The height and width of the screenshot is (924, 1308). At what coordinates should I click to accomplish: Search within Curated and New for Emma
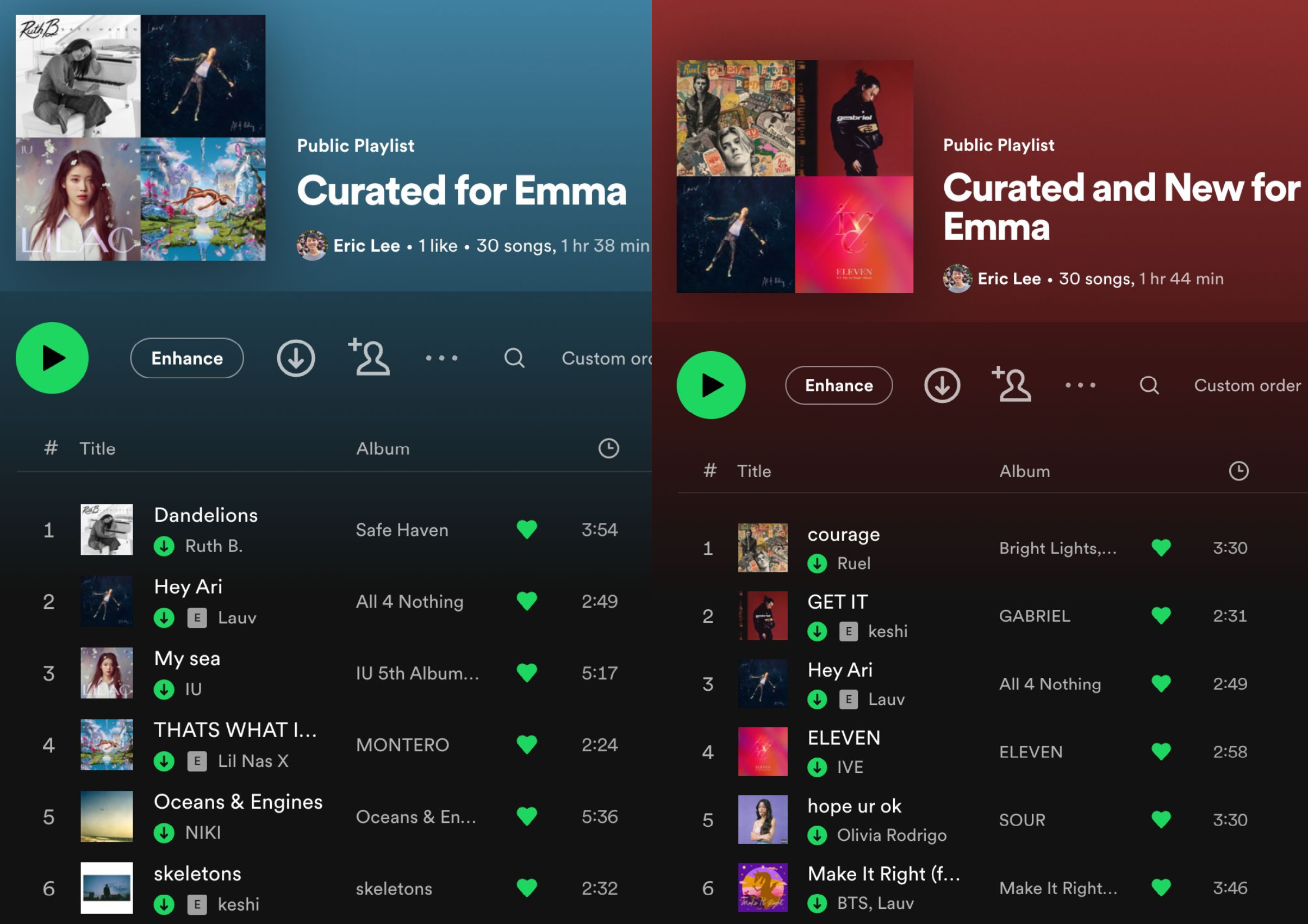click(1149, 386)
